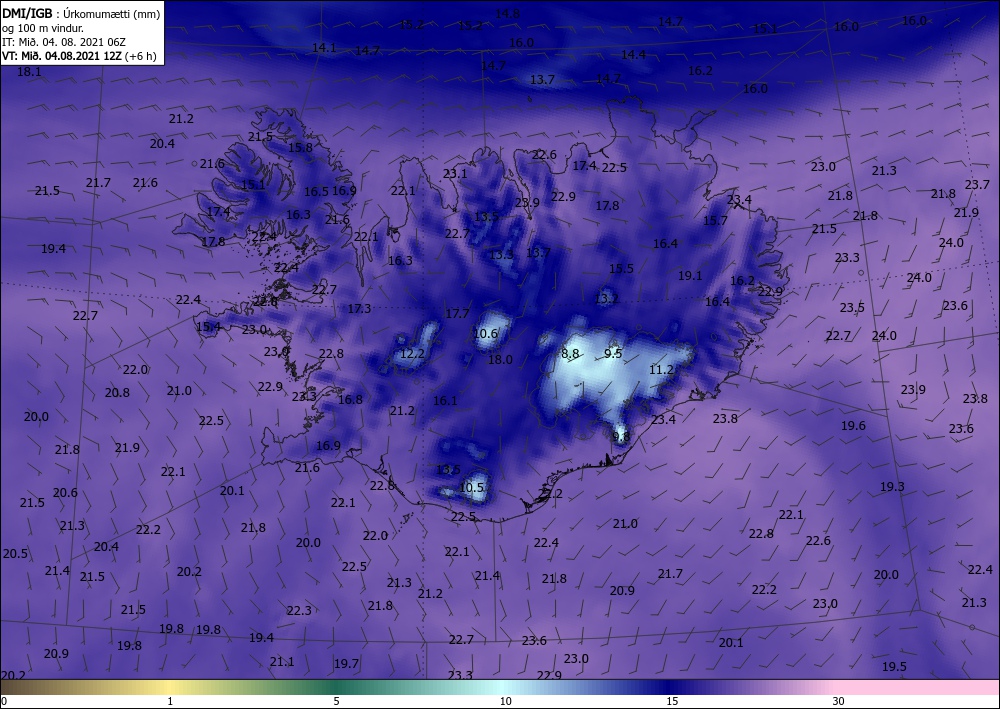Click the 23.7 value at the right edge
1000x709 pixels.
(977, 185)
